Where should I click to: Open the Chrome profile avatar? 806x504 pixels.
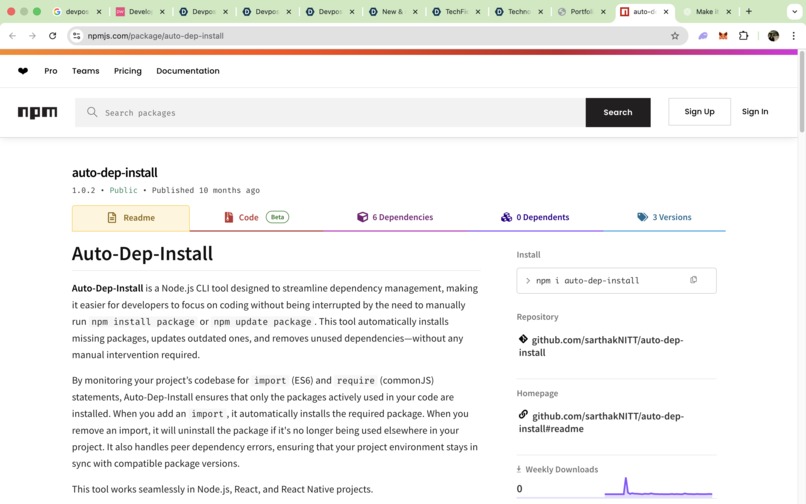tap(773, 35)
